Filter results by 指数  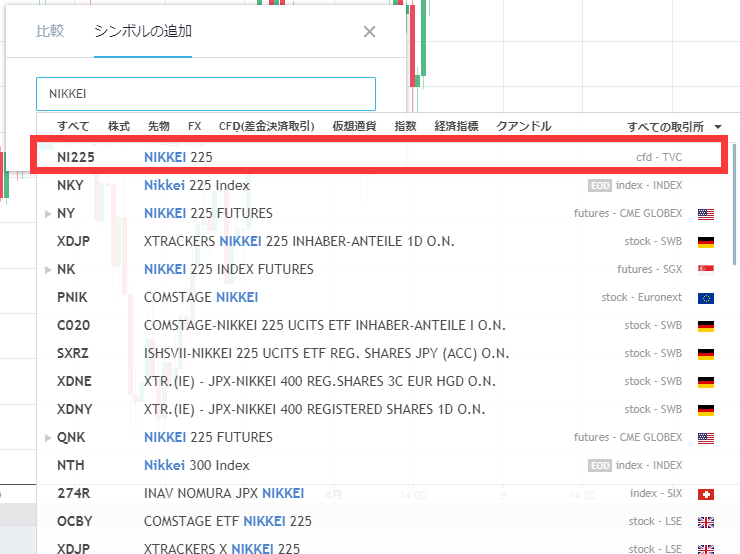tap(405, 126)
